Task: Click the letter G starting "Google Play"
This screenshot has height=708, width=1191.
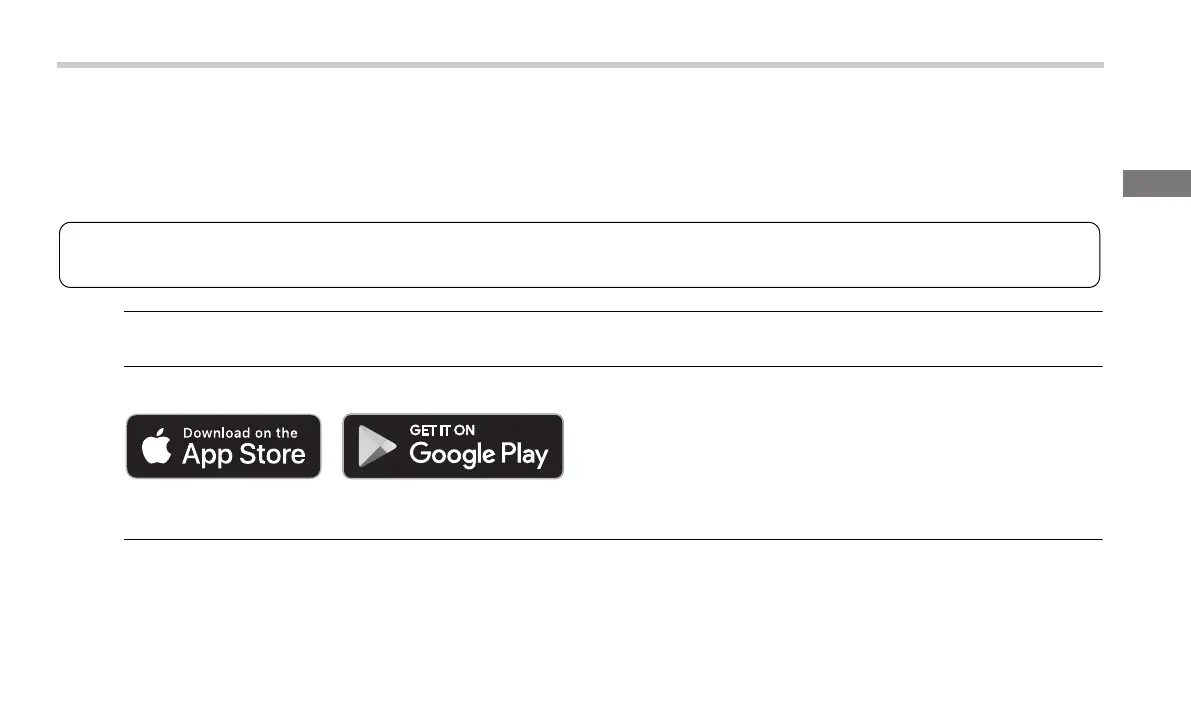Action: pos(419,455)
